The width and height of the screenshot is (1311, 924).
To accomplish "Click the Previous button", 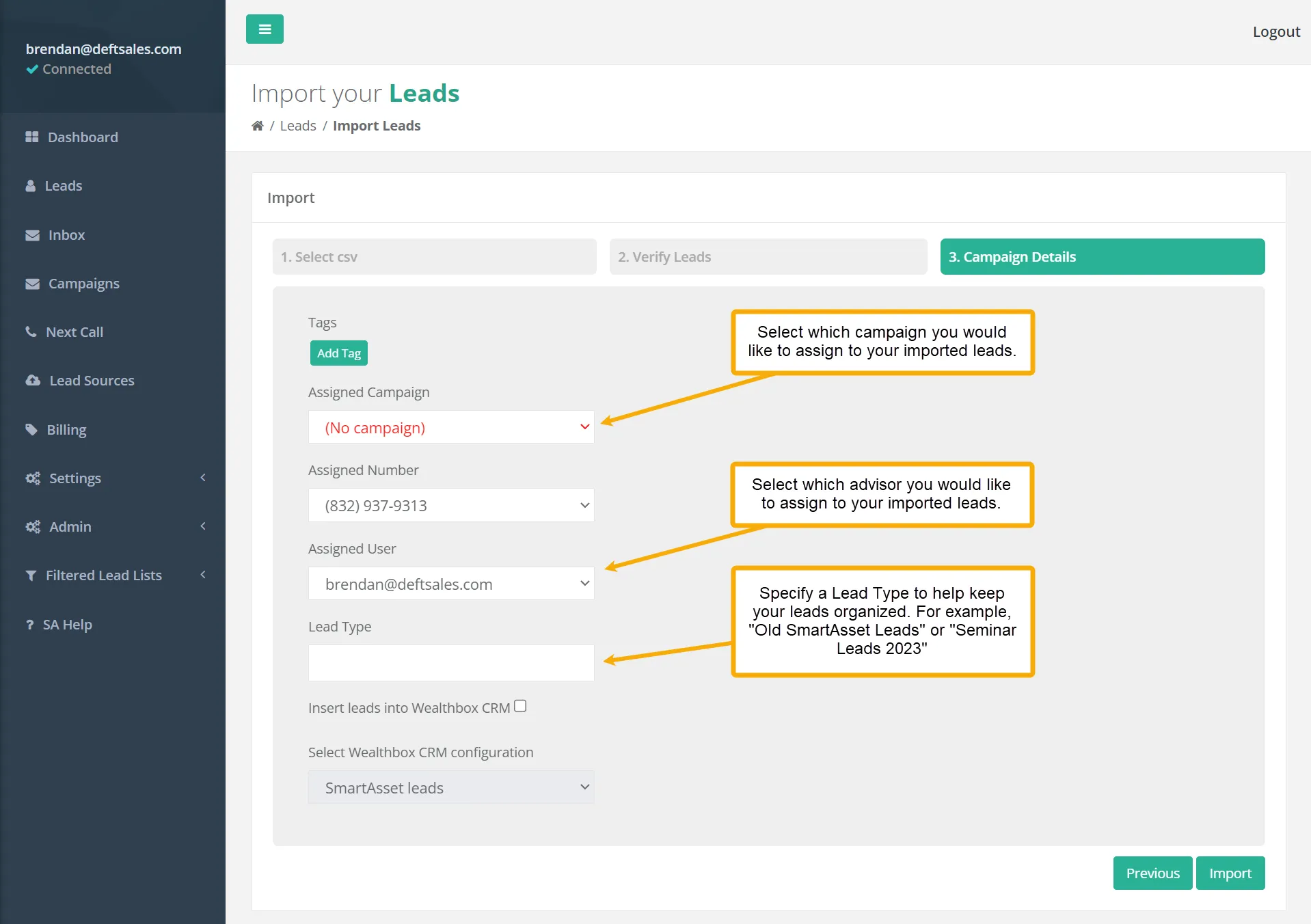I will click(1153, 873).
